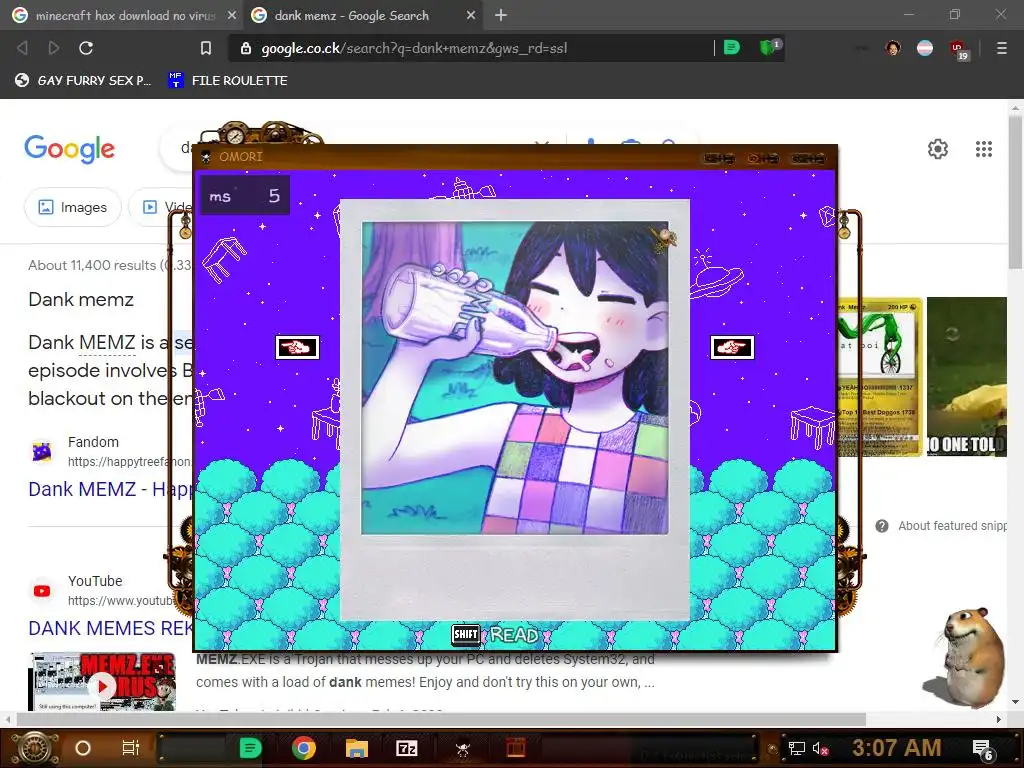Open Task View on the taskbar

pyautogui.click(x=131, y=748)
